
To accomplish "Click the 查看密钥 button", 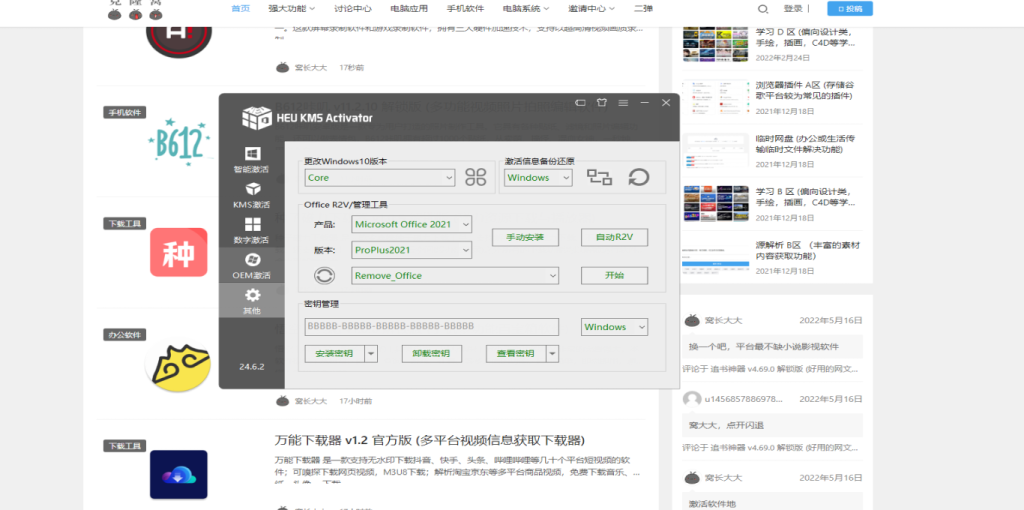I will [x=516, y=353].
